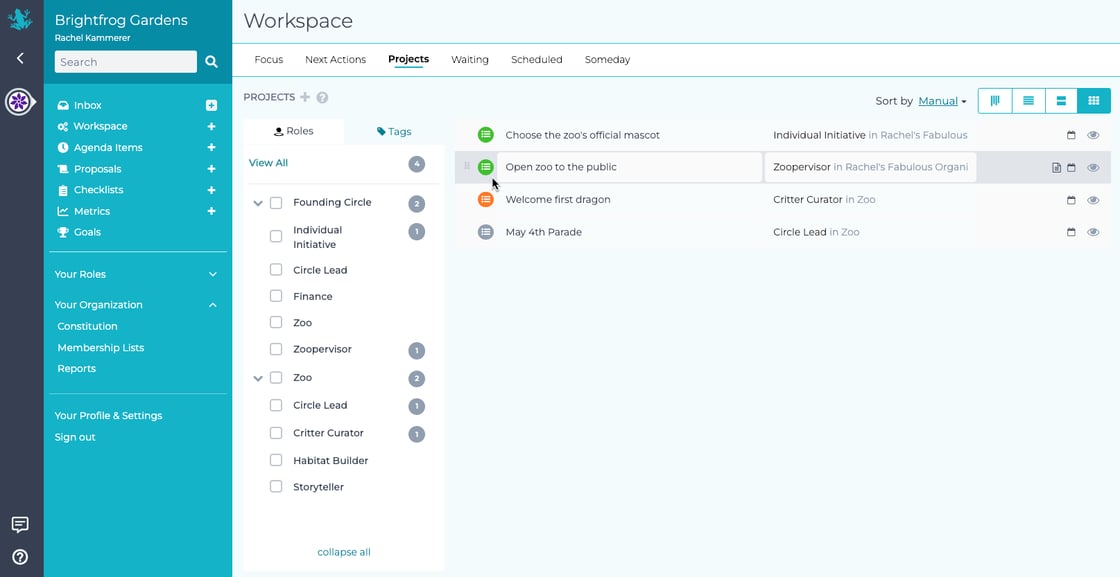Open notes icon on Open zoo project
Viewport: 1120px width, 577px height.
pyautogui.click(x=1056, y=168)
